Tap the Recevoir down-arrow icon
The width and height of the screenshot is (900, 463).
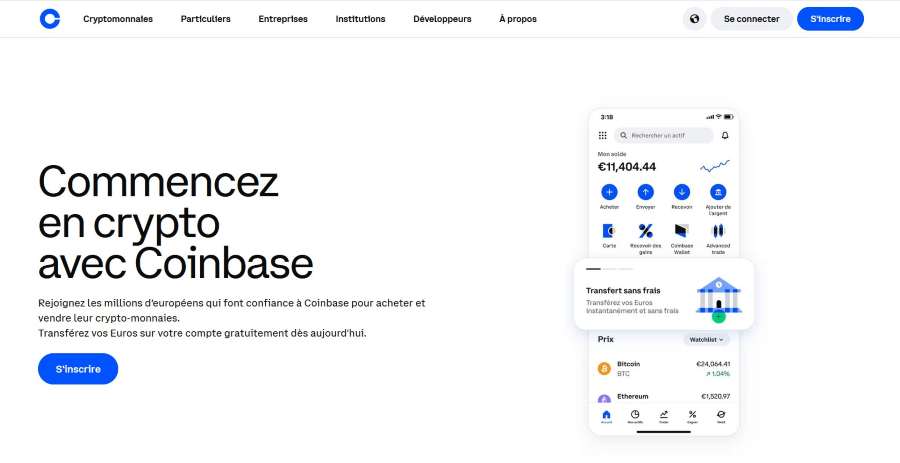coord(681,192)
